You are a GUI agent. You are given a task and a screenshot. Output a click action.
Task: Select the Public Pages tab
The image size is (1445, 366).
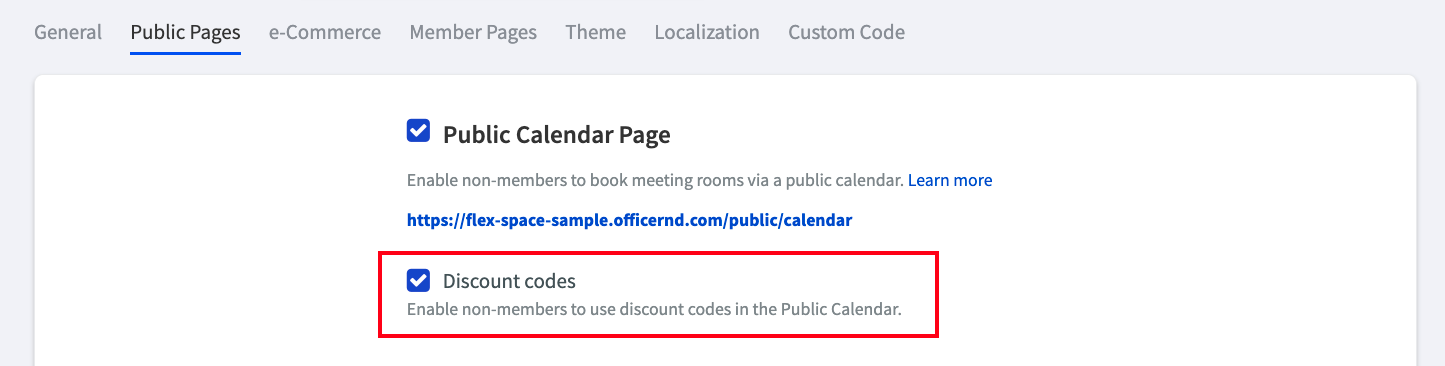coord(185,32)
